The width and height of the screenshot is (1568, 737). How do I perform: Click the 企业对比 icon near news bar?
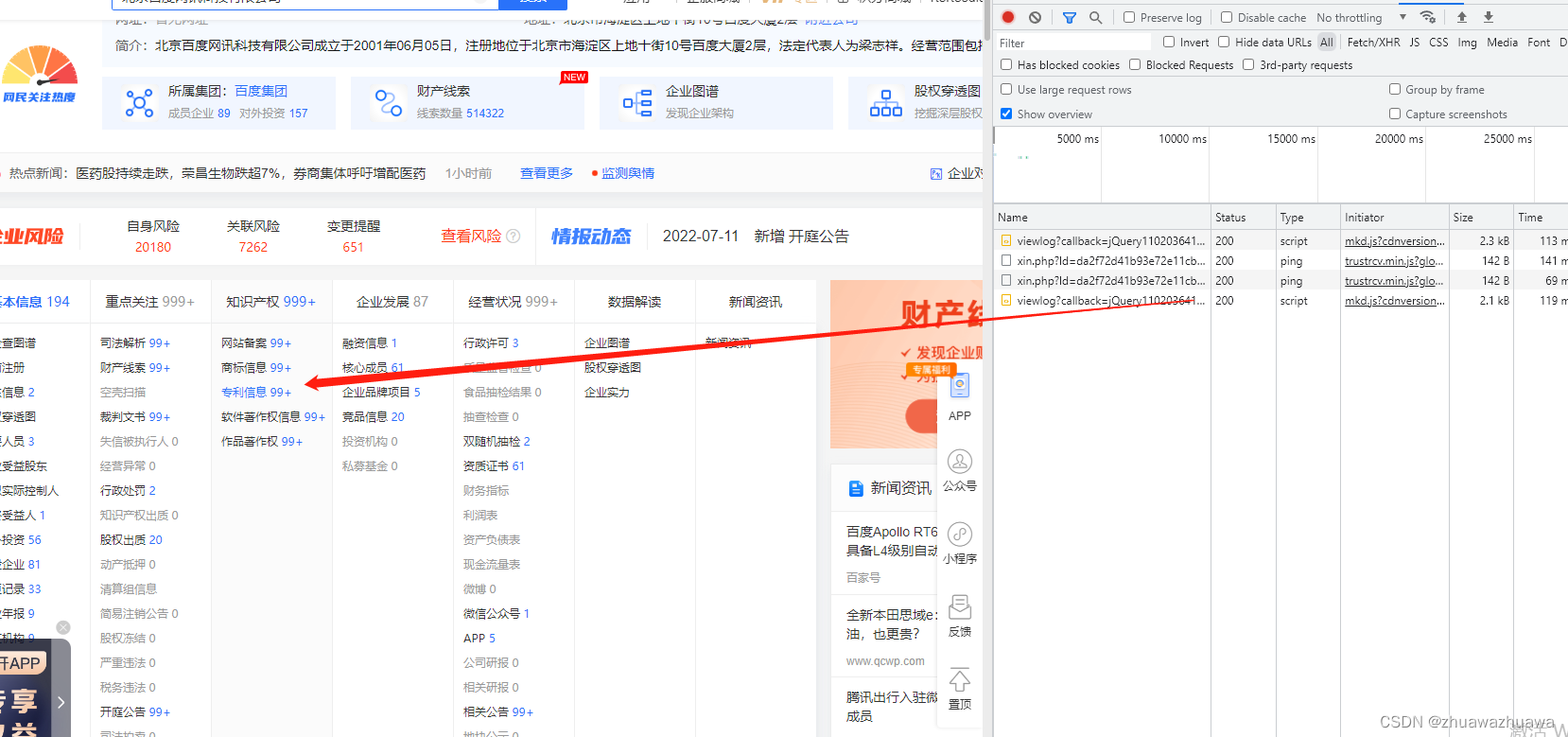pos(936,174)
